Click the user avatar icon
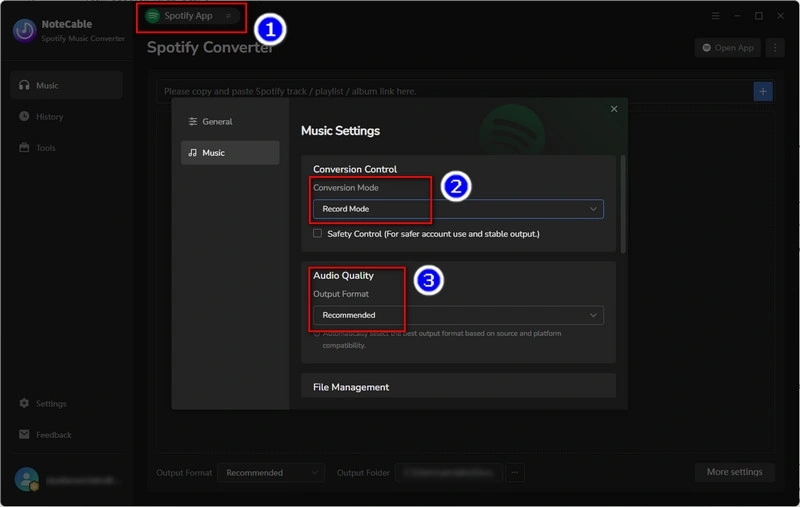 point(26,479)
